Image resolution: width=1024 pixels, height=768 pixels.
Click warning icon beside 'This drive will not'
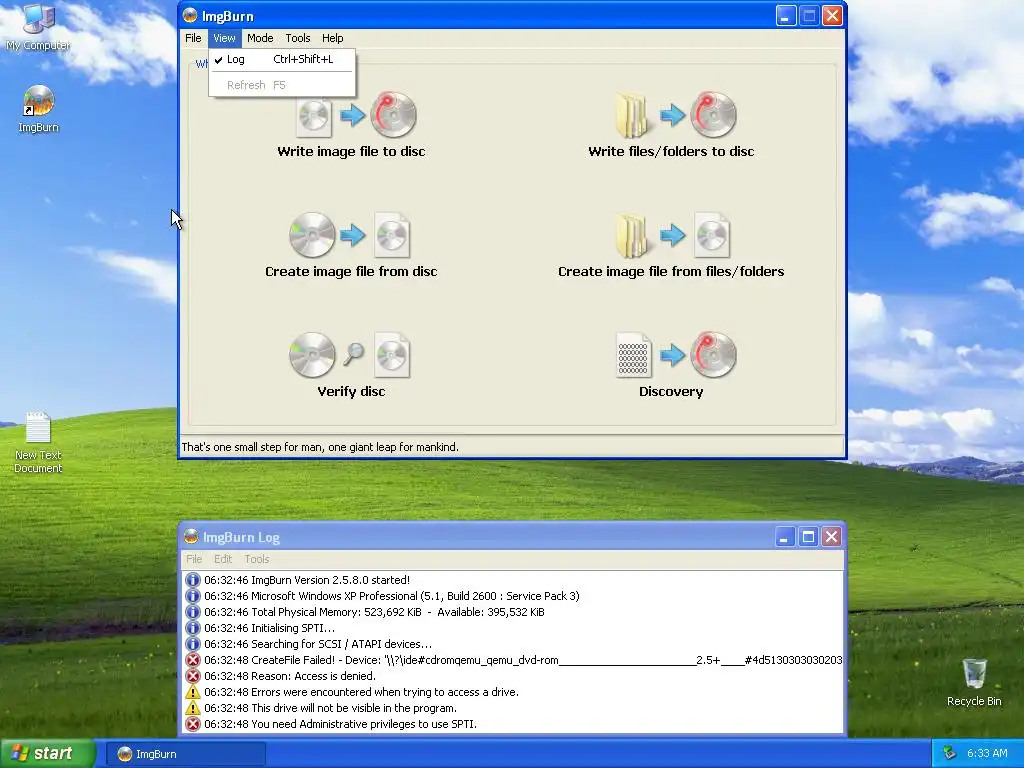click(x=193, y=708)
